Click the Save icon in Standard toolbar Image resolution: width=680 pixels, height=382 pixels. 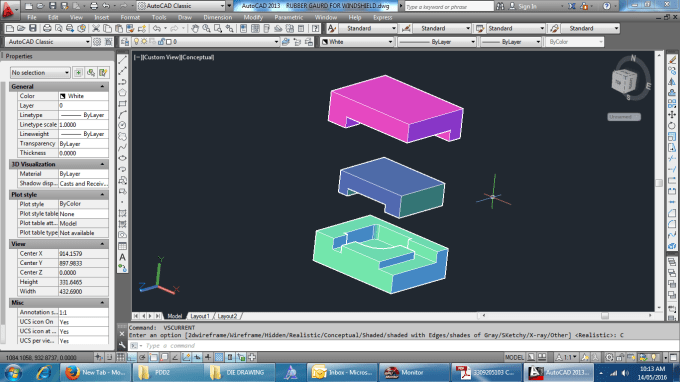pyautogui.click(x=33, y=29)
